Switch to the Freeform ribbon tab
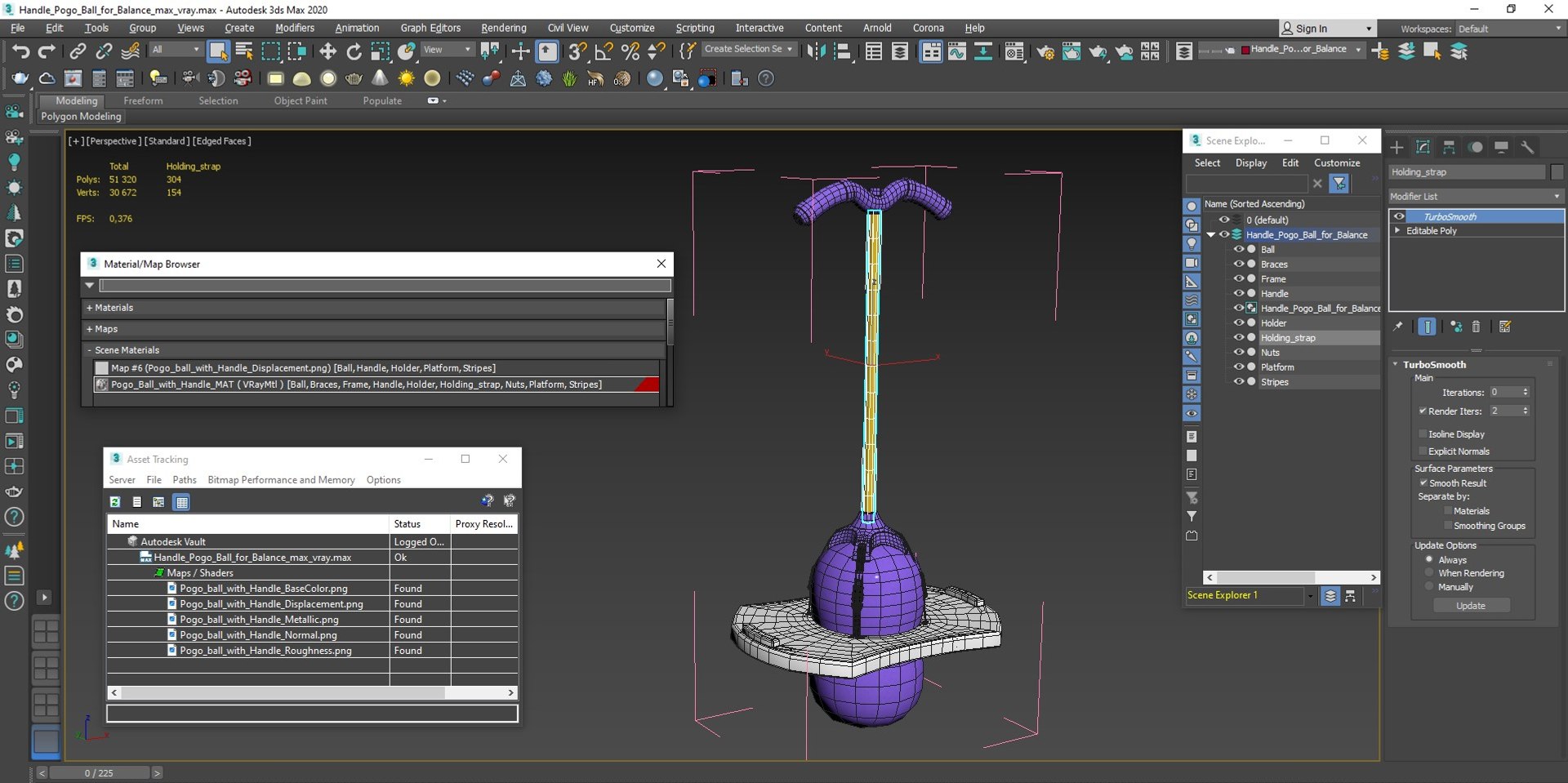Image resolution: width=1568 pixels, height=783 pixels. tap(143, 101)
